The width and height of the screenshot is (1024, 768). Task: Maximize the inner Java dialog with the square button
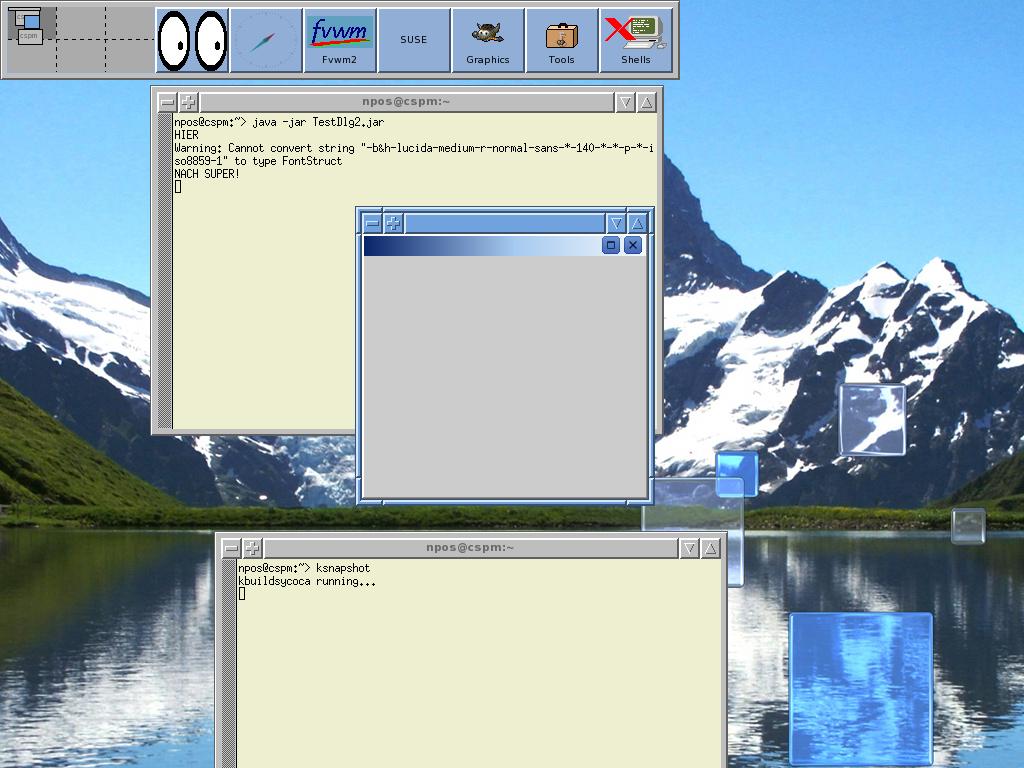pos(611,246)
